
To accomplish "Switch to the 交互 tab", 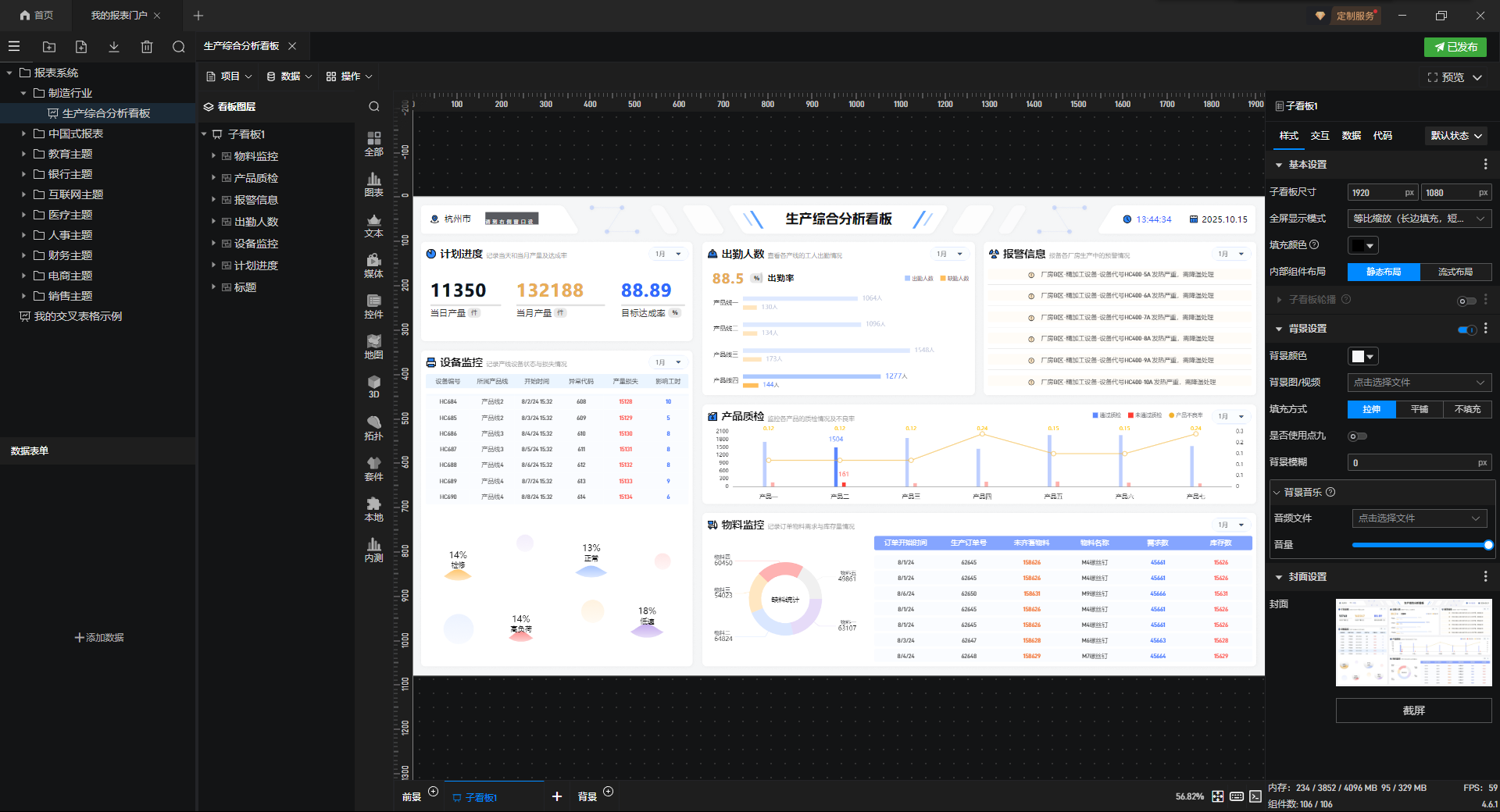I will (1320, 136).
